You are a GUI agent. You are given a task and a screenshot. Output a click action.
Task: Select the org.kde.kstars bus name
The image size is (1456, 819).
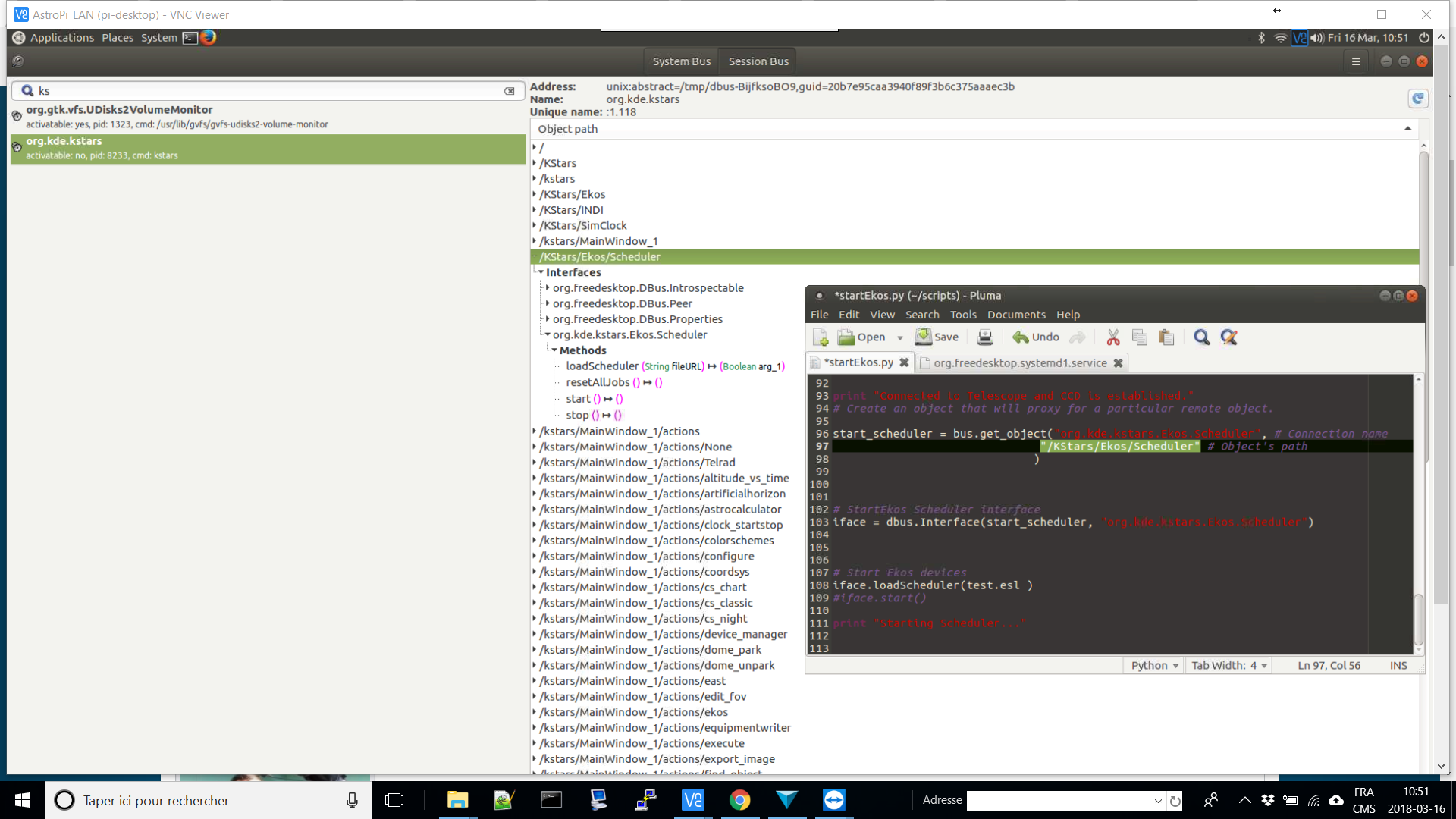(268, 149)
